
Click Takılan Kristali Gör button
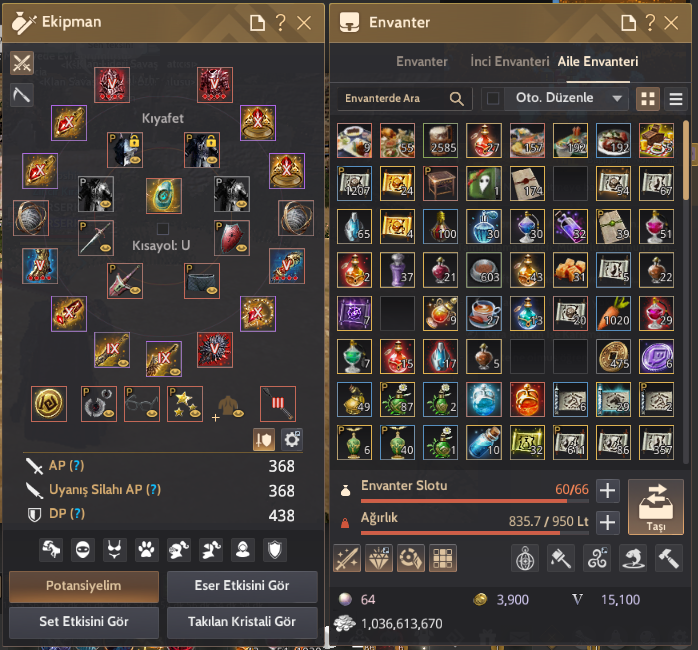(x=242, y=622)
